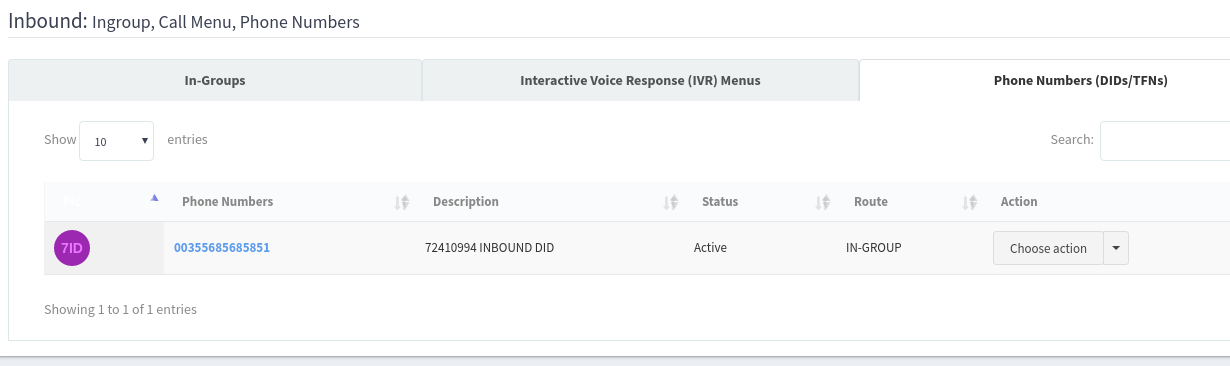Click the Showing 1 to 1 of 1 entries text
This screenshot has height=366, width=1230.
point(120,310)
